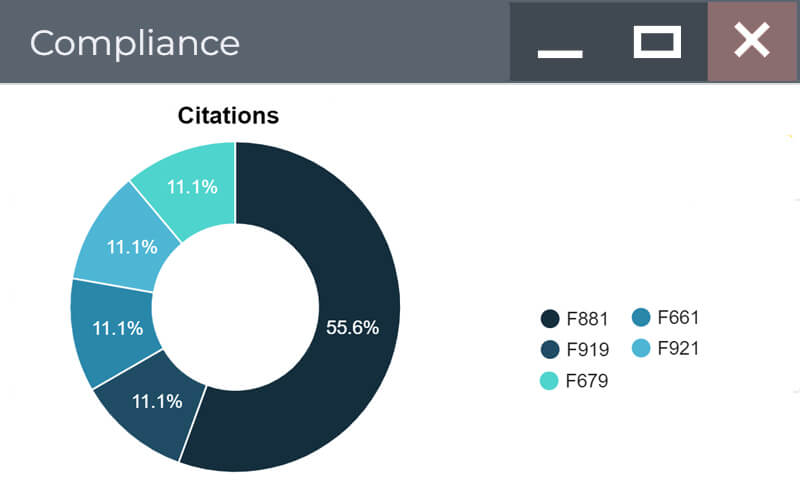The width and height of the screenshot is (800, 492).
Task: Toggle the F679 legend color dot
Action: tap(549, 380)
